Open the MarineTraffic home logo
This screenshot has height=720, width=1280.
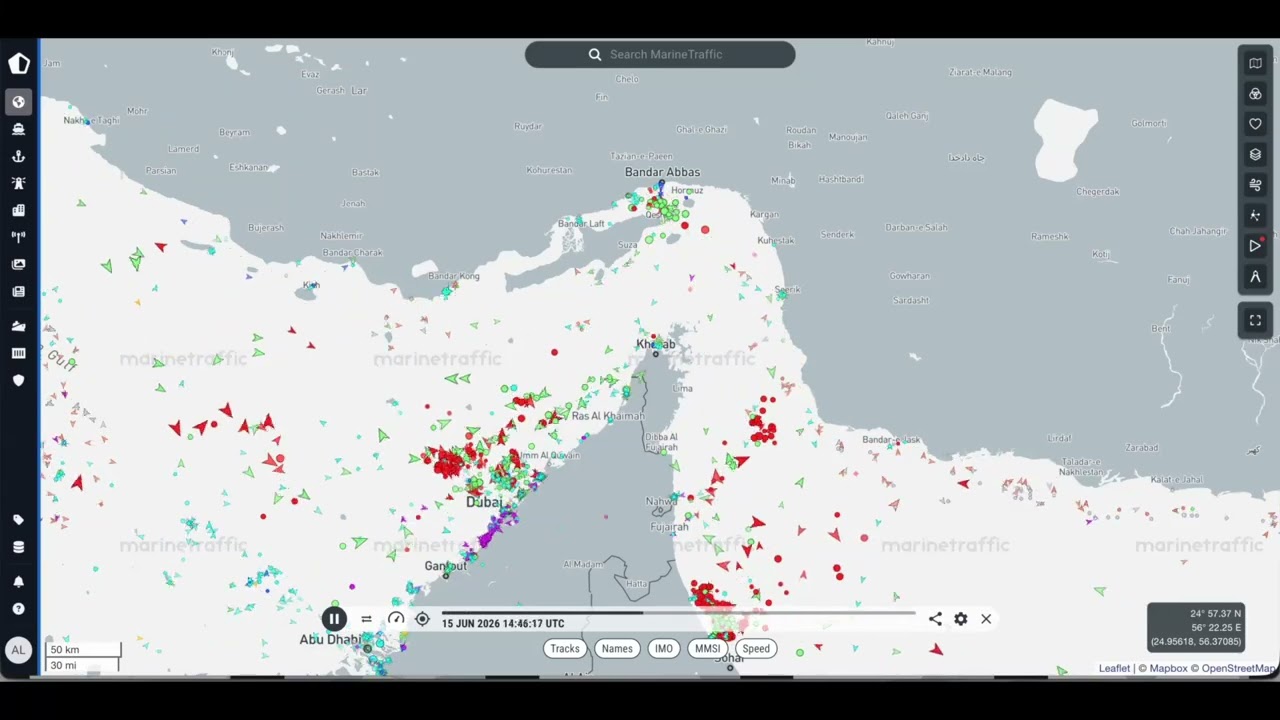coord(19,64)
